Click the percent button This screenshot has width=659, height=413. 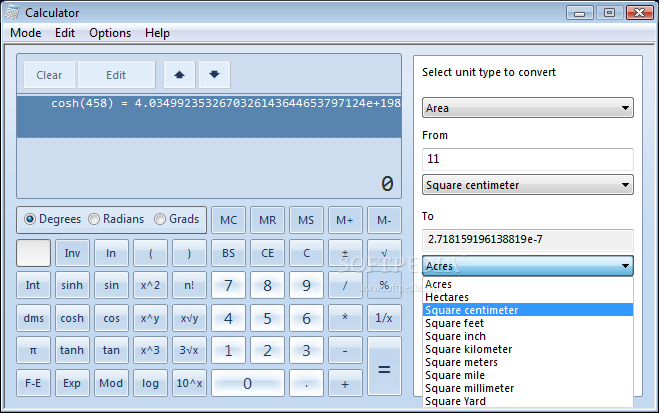pos(384,285)
